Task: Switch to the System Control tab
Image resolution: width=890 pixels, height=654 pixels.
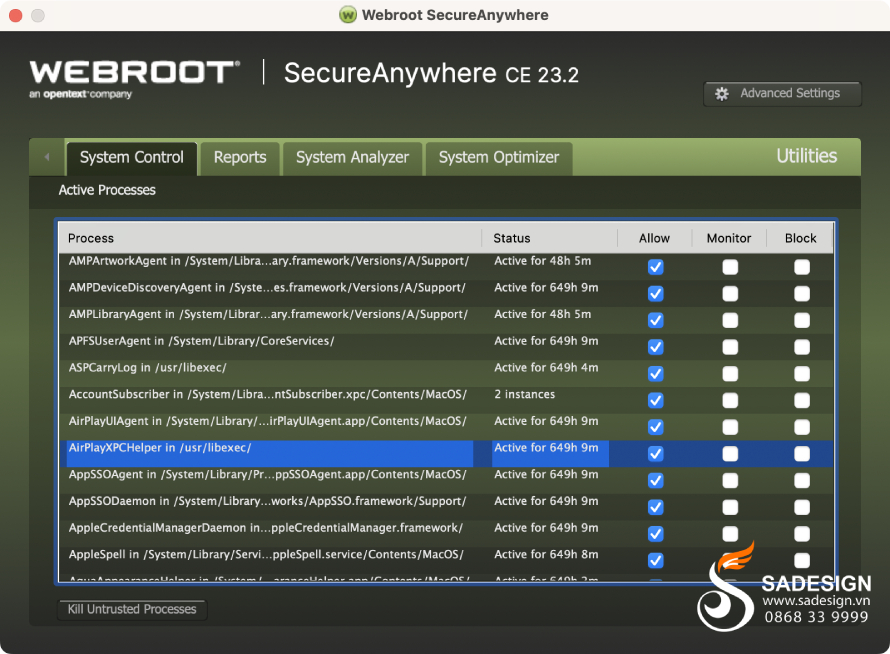Action: tap(132, 158)
